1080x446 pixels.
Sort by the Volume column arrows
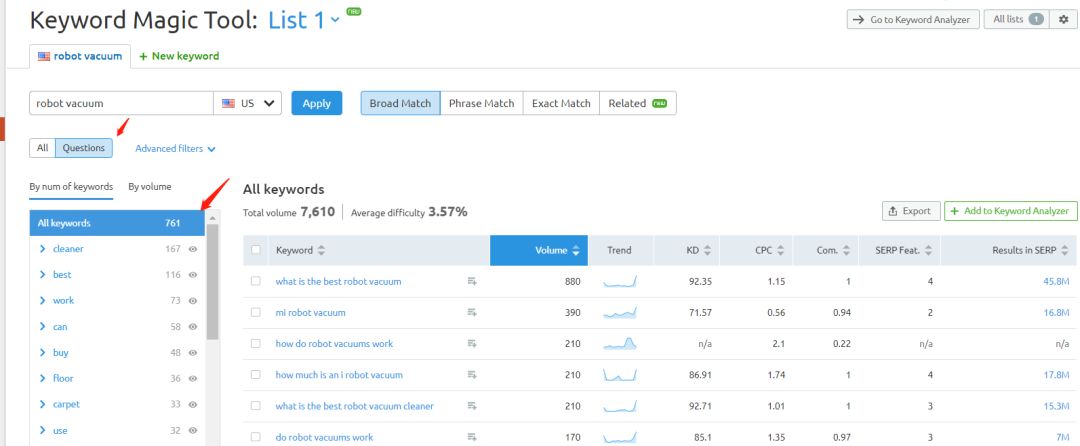[x=573, y=250]
